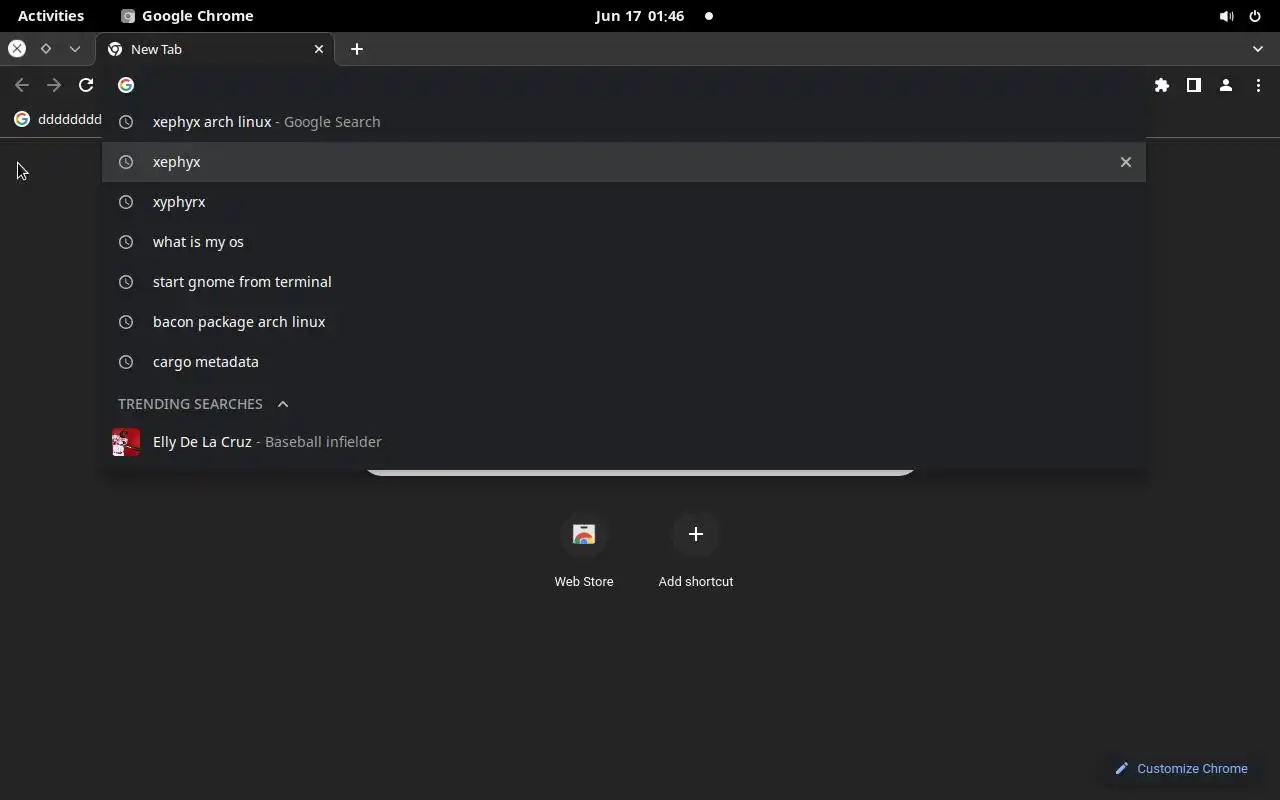Click the Google icon in the address bar
The image size is (1280, 800).
point(126,85)
